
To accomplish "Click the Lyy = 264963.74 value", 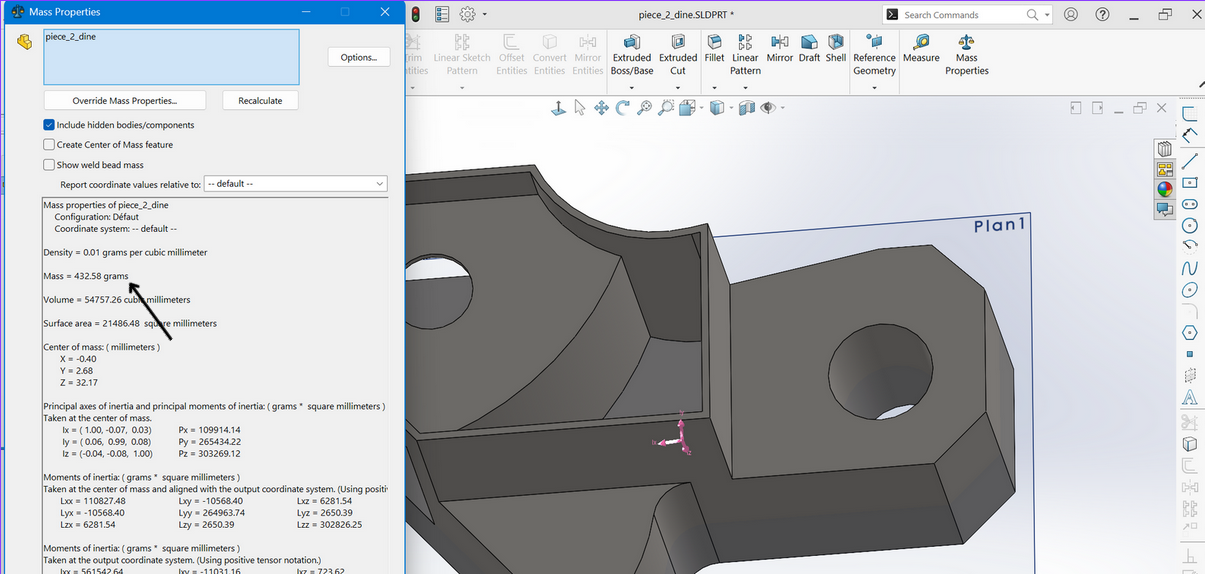I will pos(212,512).
